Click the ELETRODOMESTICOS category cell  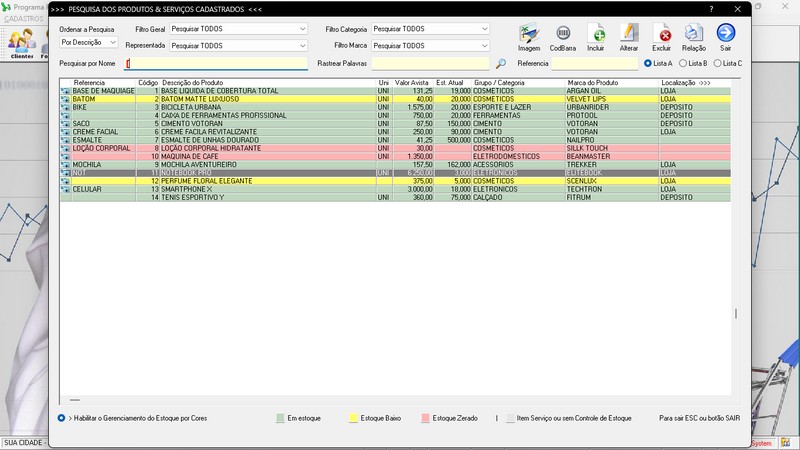coord(506,156)
